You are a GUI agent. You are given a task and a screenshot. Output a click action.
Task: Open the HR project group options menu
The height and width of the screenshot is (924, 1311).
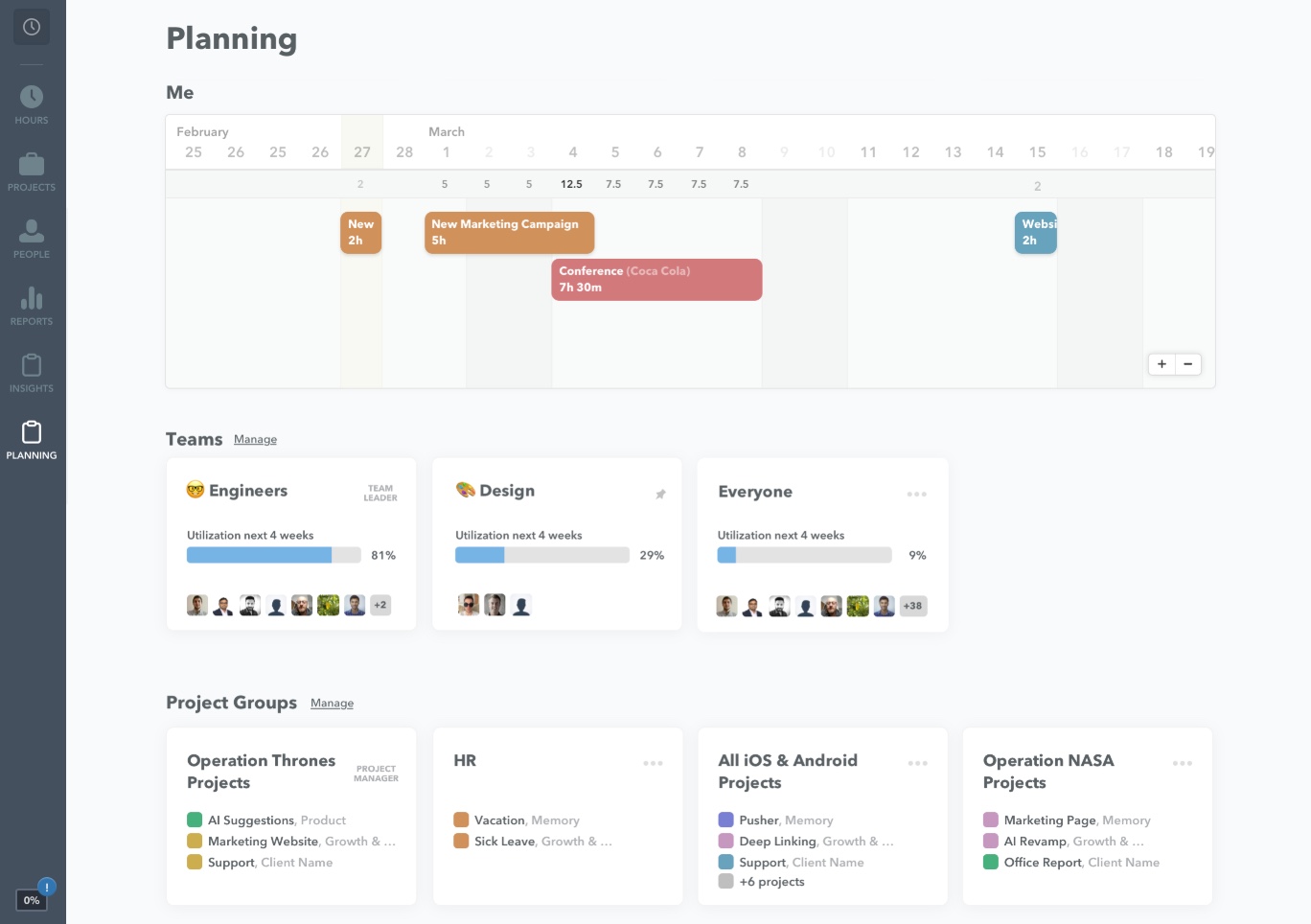[654, 763]
